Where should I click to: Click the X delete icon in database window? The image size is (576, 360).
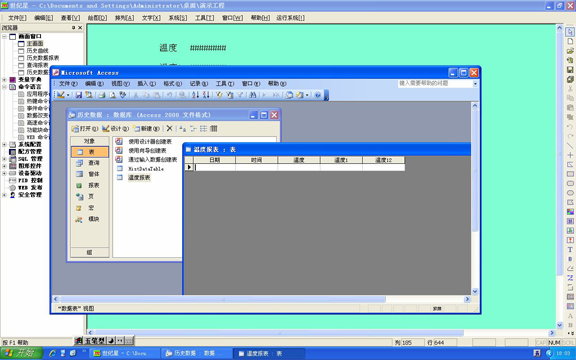pyautogui.click(x=169, y=128)
